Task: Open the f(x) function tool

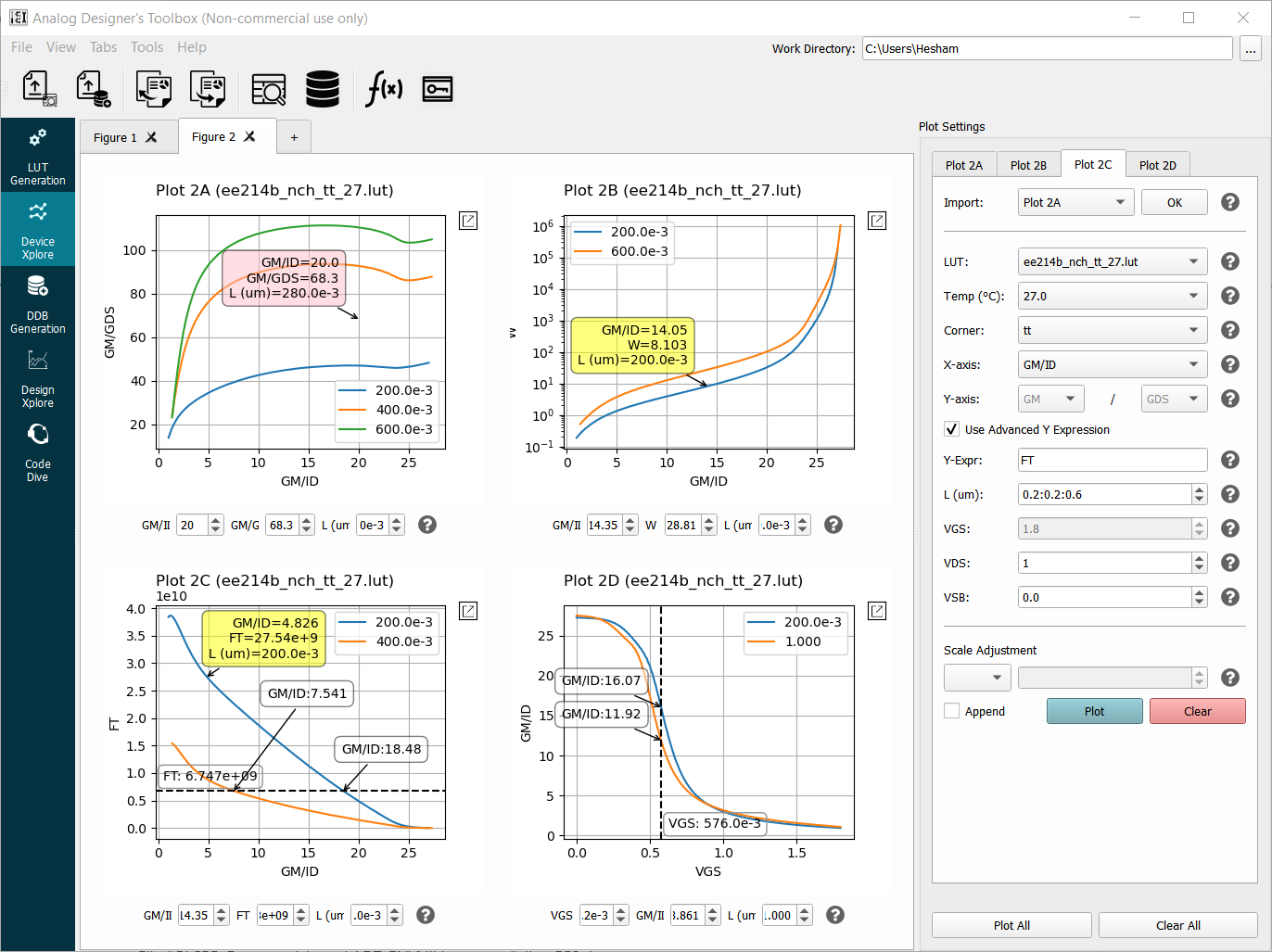Action: (384, 89)
